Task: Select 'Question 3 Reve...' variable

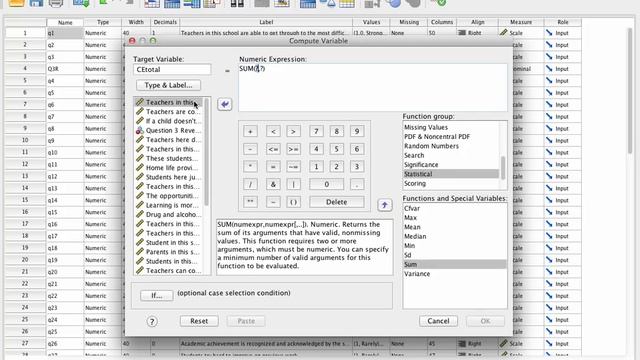Action: [169, 131]
